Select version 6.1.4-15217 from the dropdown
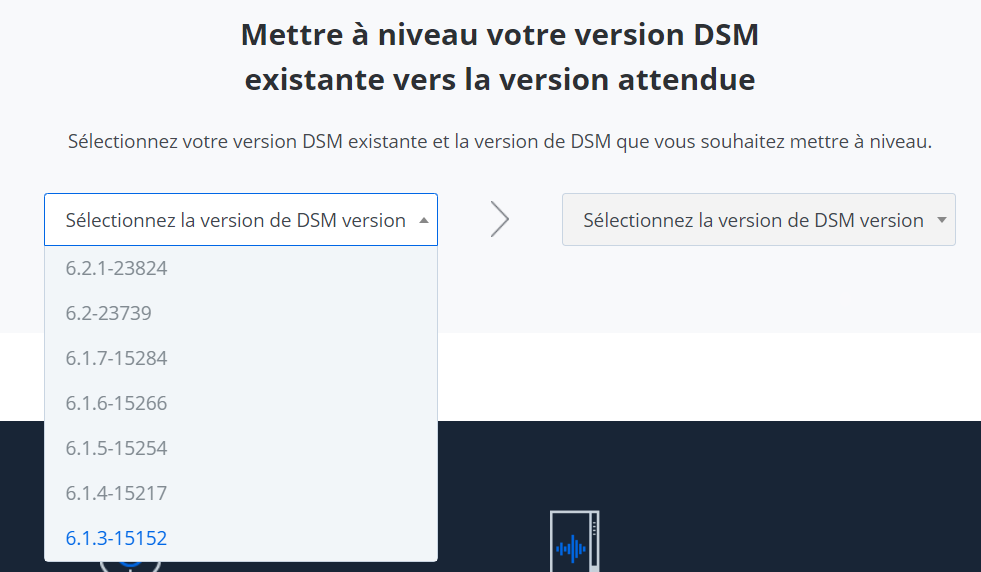981x572 pixels. click(x=241, y=494)
